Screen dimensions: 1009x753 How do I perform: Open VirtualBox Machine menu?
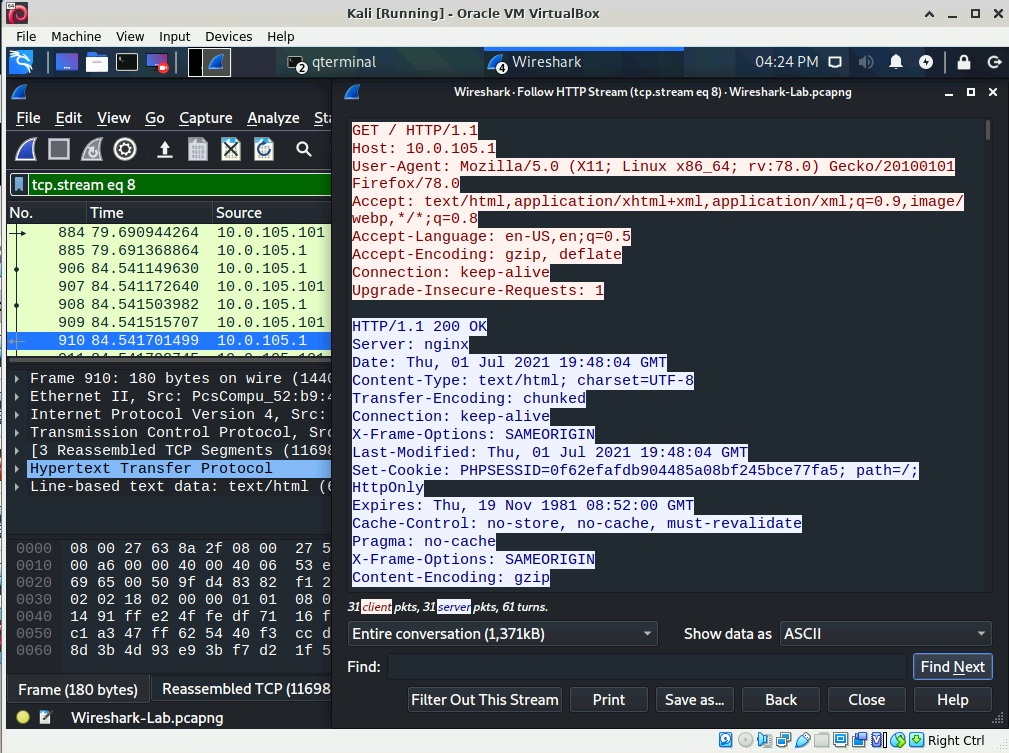[76, 37]
